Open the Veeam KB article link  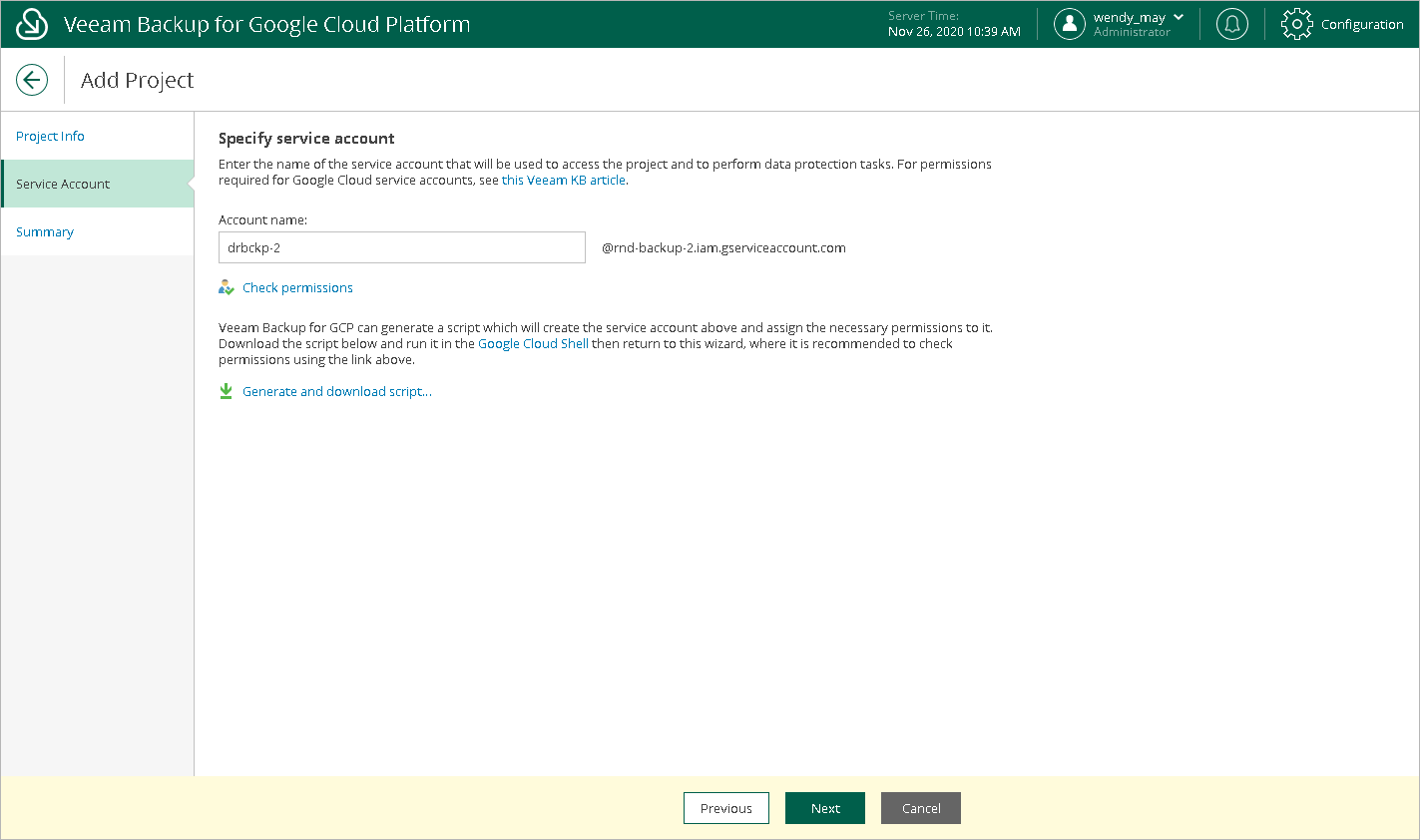pos(564,181)
